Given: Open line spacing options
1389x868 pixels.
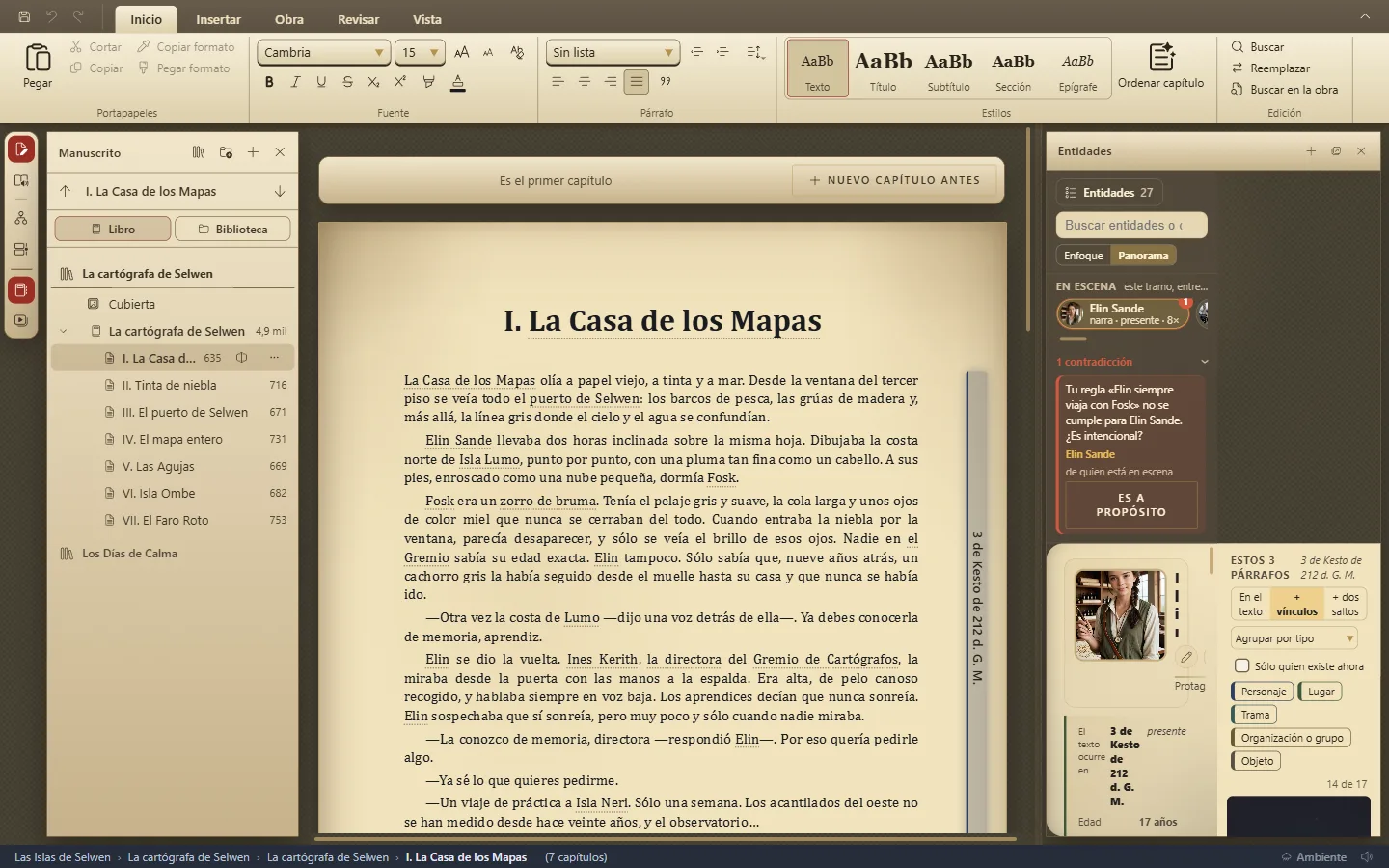Looking at the screenshot, I should tap(755, 52).
